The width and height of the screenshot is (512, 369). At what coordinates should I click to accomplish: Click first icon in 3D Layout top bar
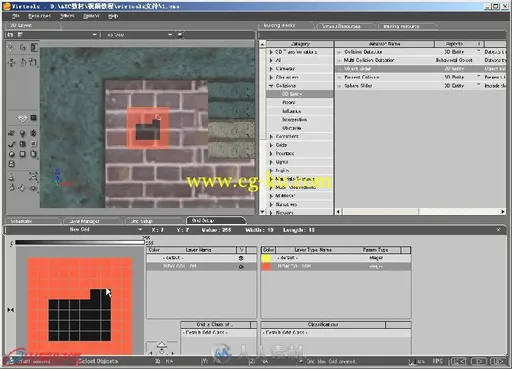10,35
